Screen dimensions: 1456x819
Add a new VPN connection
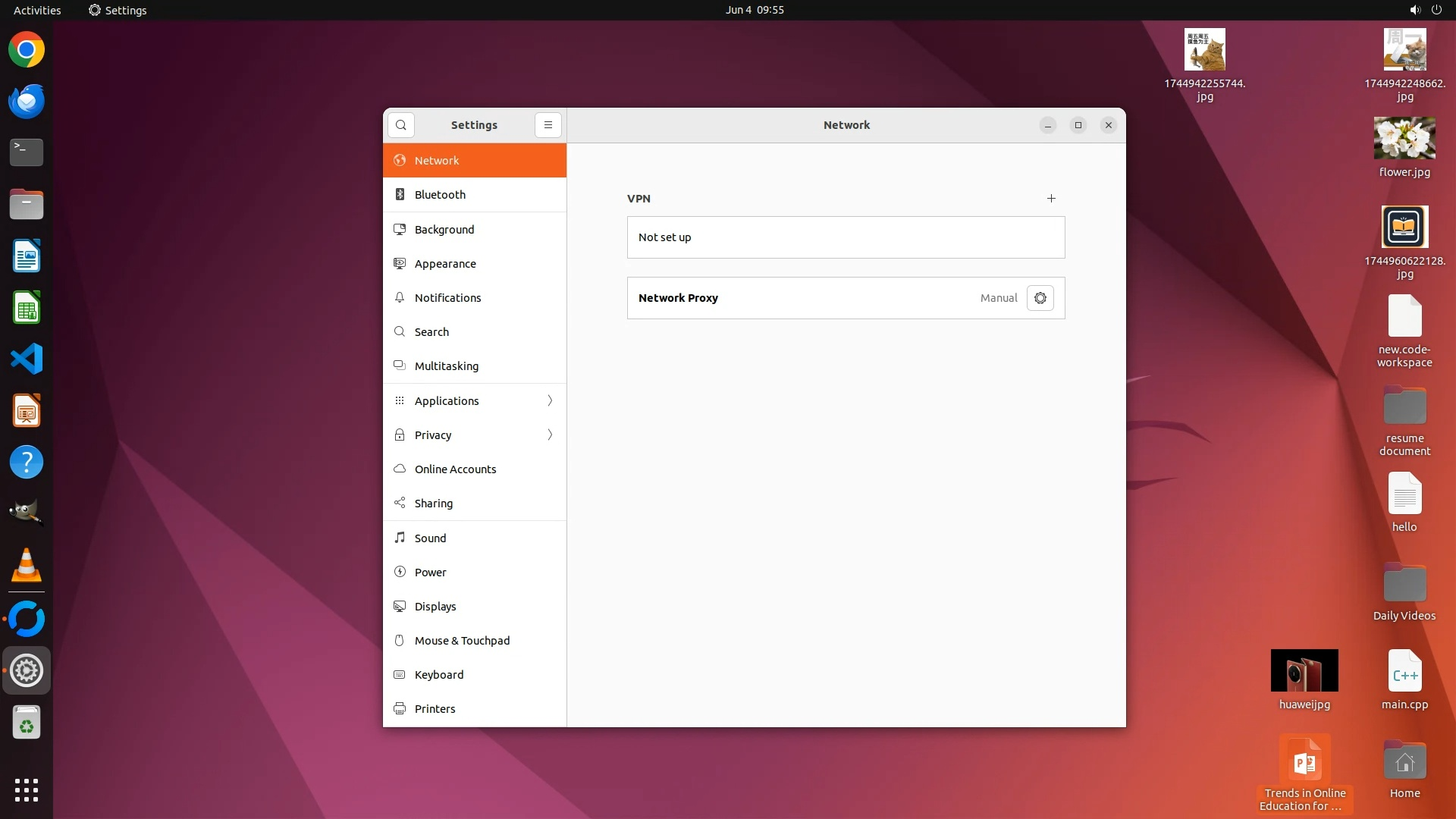point(1051,199)
